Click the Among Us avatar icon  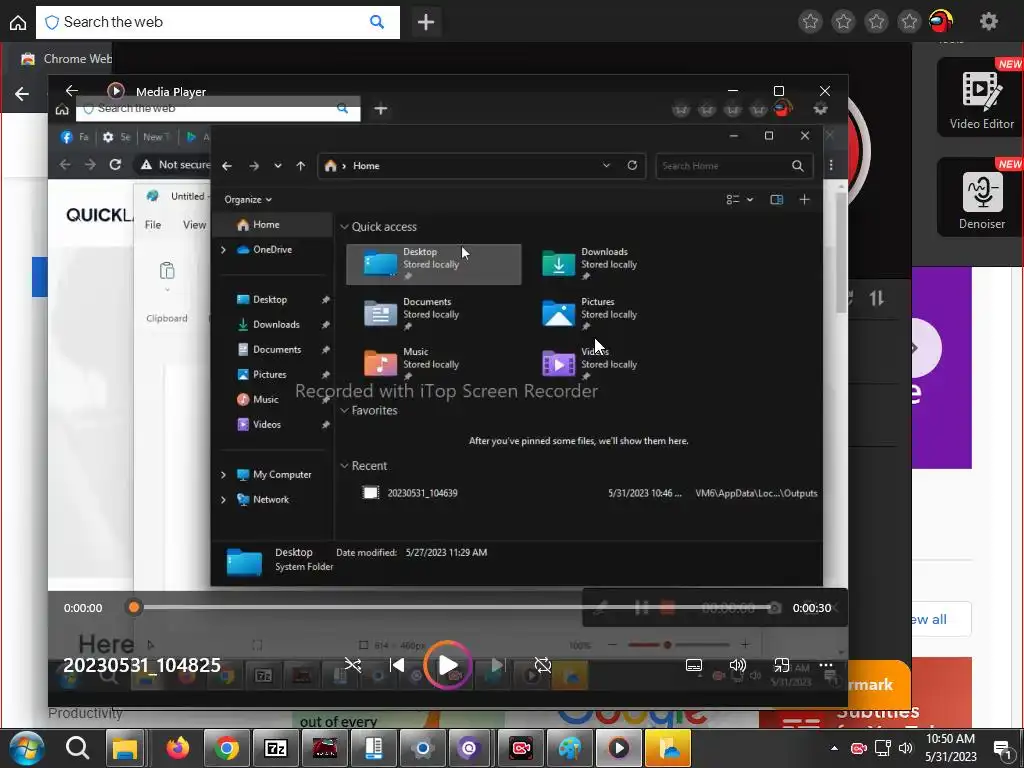click(941, 21)
